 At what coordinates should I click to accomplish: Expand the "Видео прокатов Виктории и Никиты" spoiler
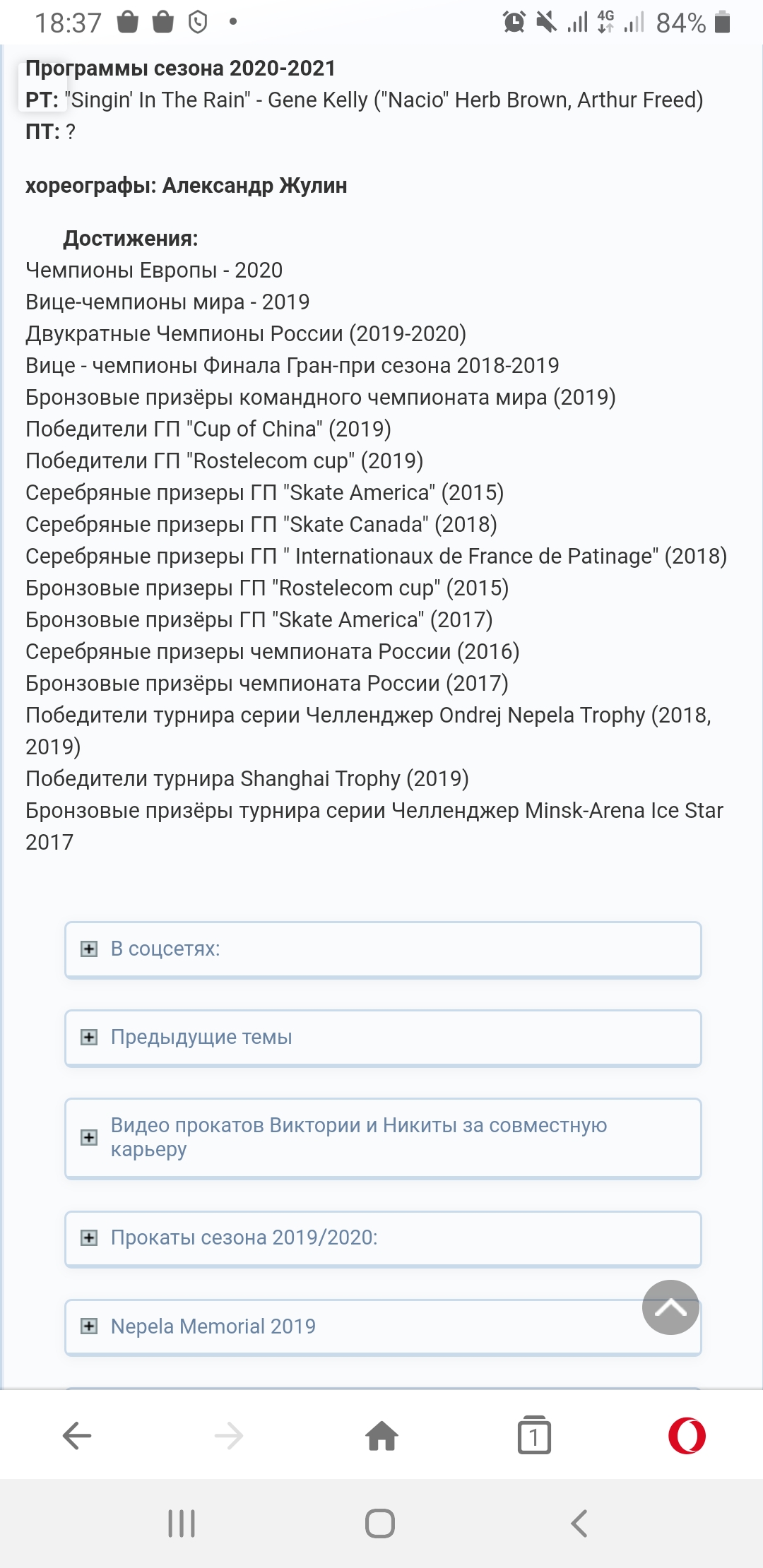point(383,1138)
